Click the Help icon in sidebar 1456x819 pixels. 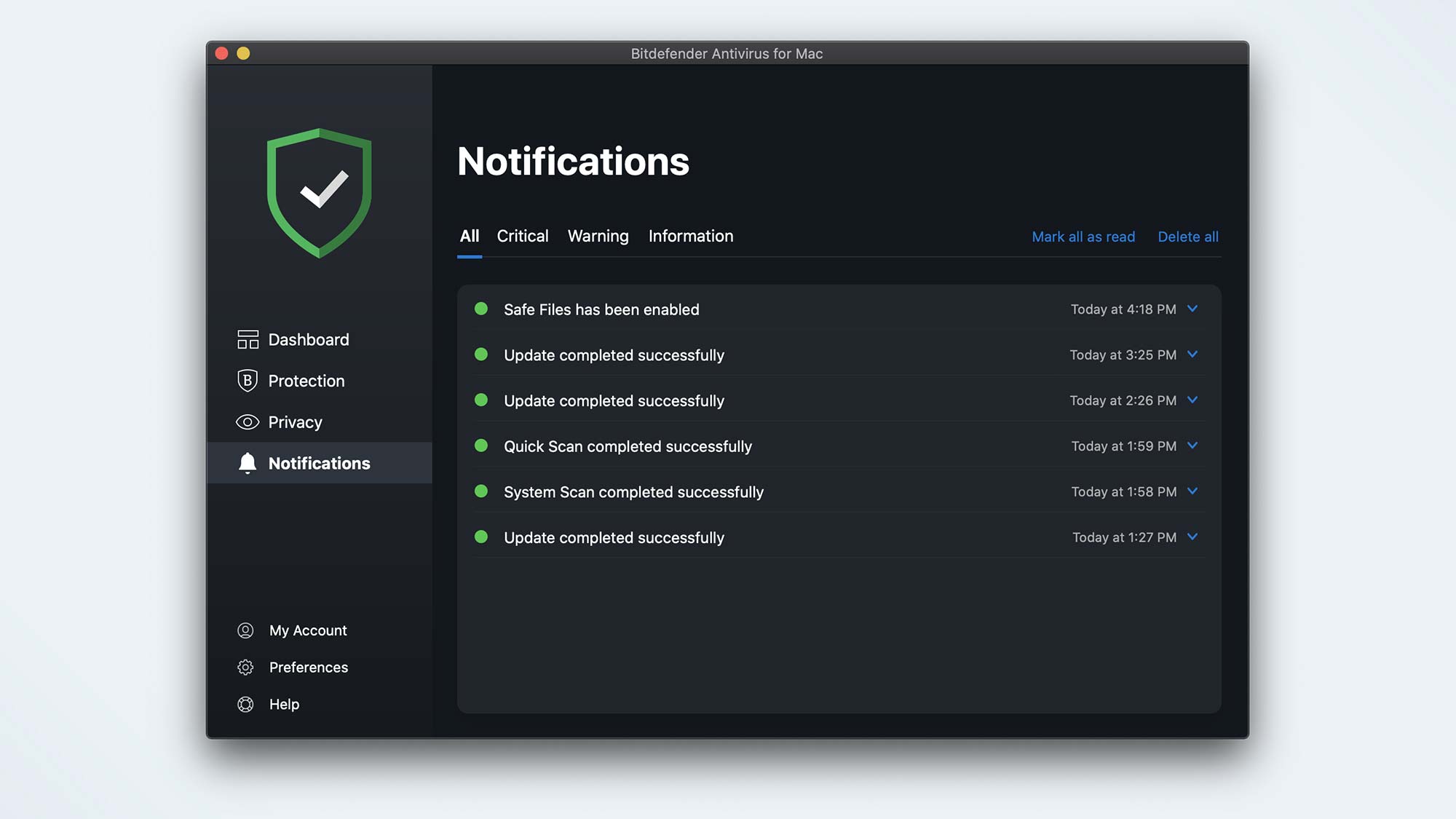click(x=246, y=704)
